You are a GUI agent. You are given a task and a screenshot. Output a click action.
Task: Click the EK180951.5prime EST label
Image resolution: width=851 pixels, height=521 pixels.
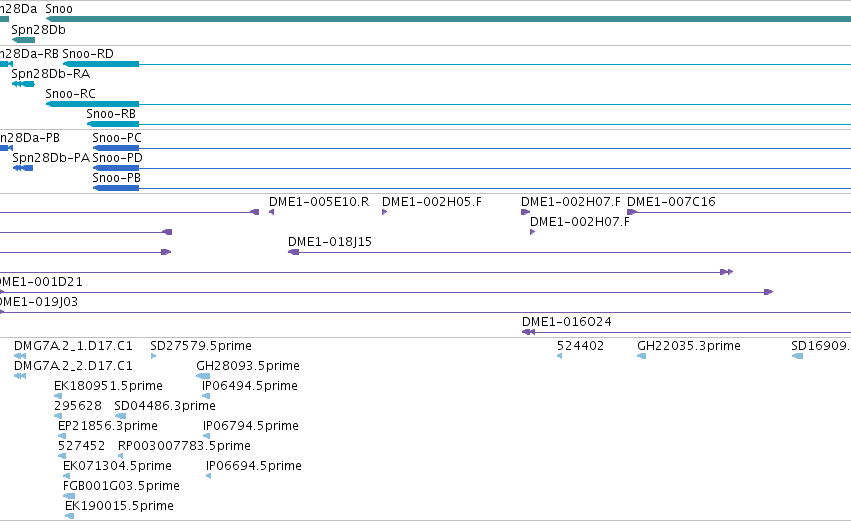tap(109, 386)
